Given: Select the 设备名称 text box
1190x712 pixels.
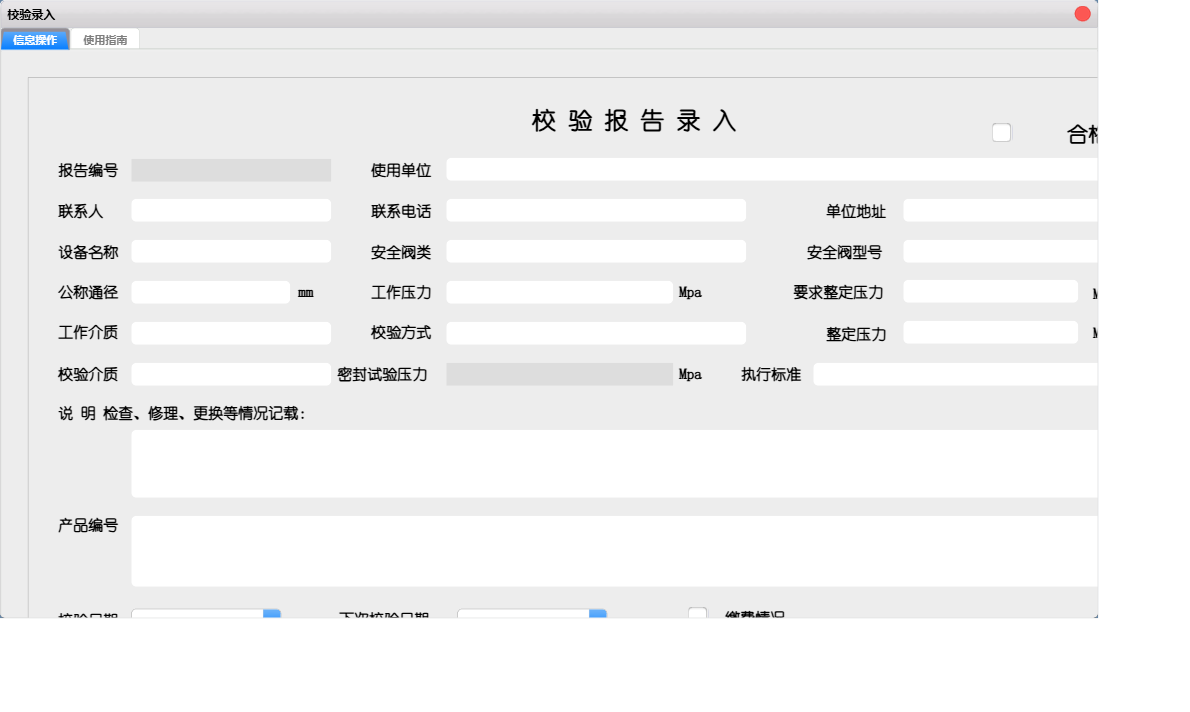Looking at the screenshot, I should click(x=231, y=251).
